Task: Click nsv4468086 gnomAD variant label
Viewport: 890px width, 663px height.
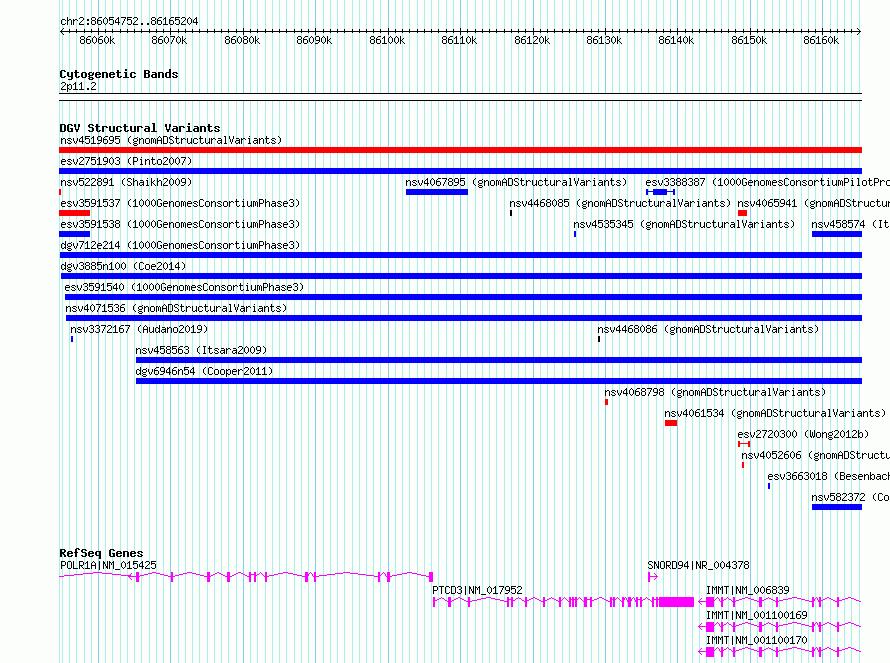Action: coord(708,329)
